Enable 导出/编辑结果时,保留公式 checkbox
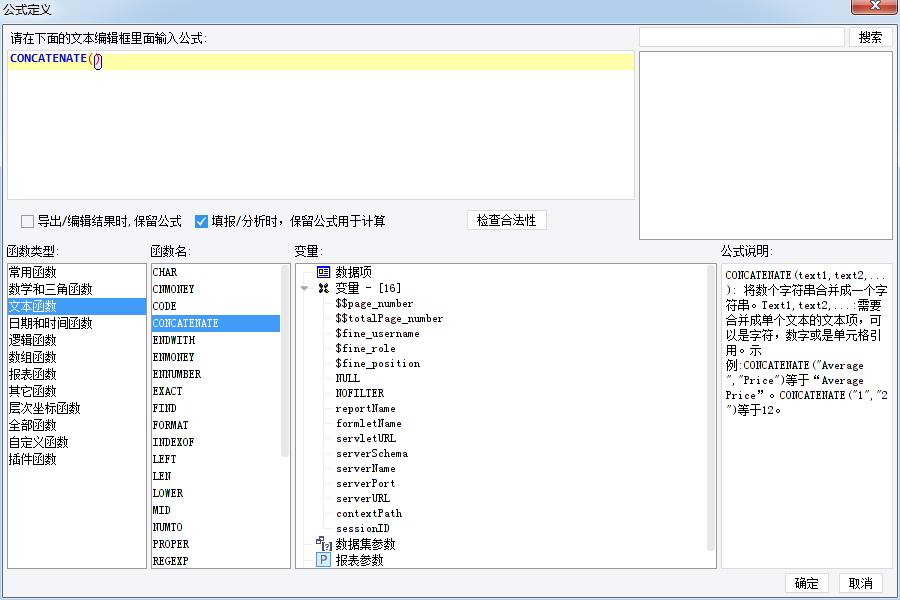900x600 pixels. point(28,221)
